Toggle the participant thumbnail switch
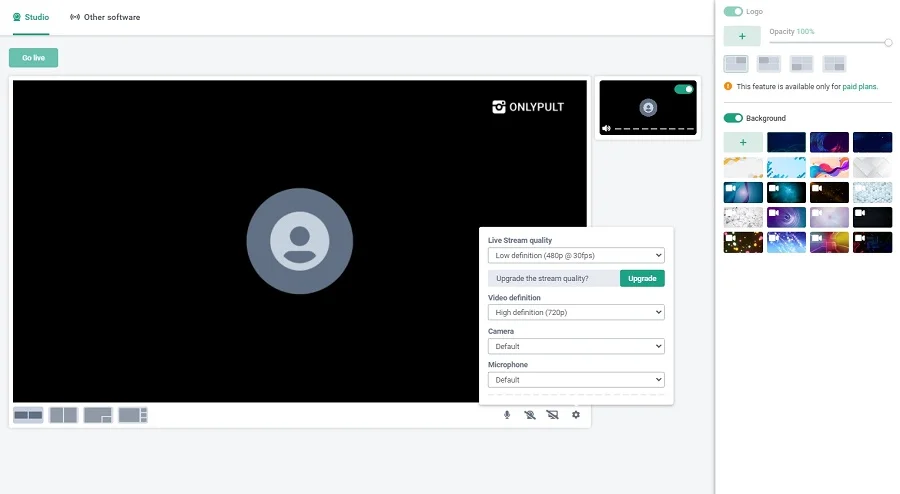Screen dimensions: 900x494 (684, 89)
